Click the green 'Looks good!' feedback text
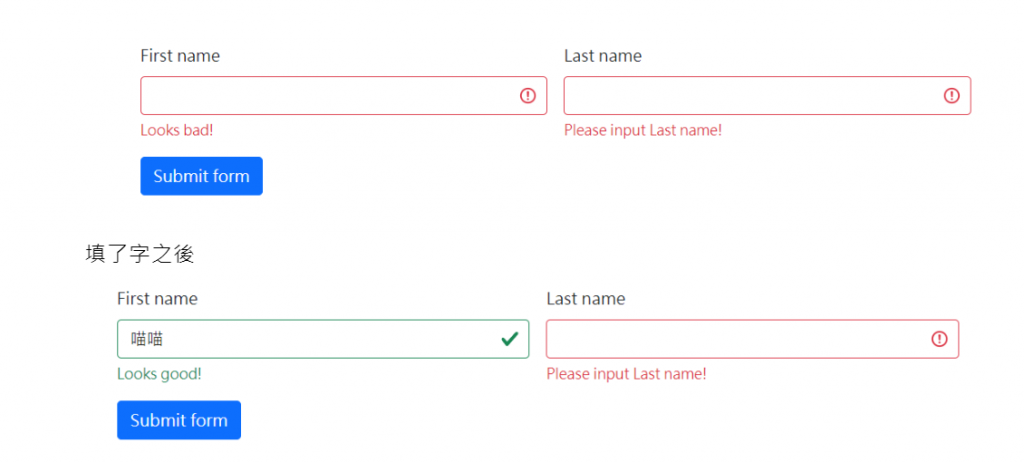1024x463 pixels. pos(159,374)
